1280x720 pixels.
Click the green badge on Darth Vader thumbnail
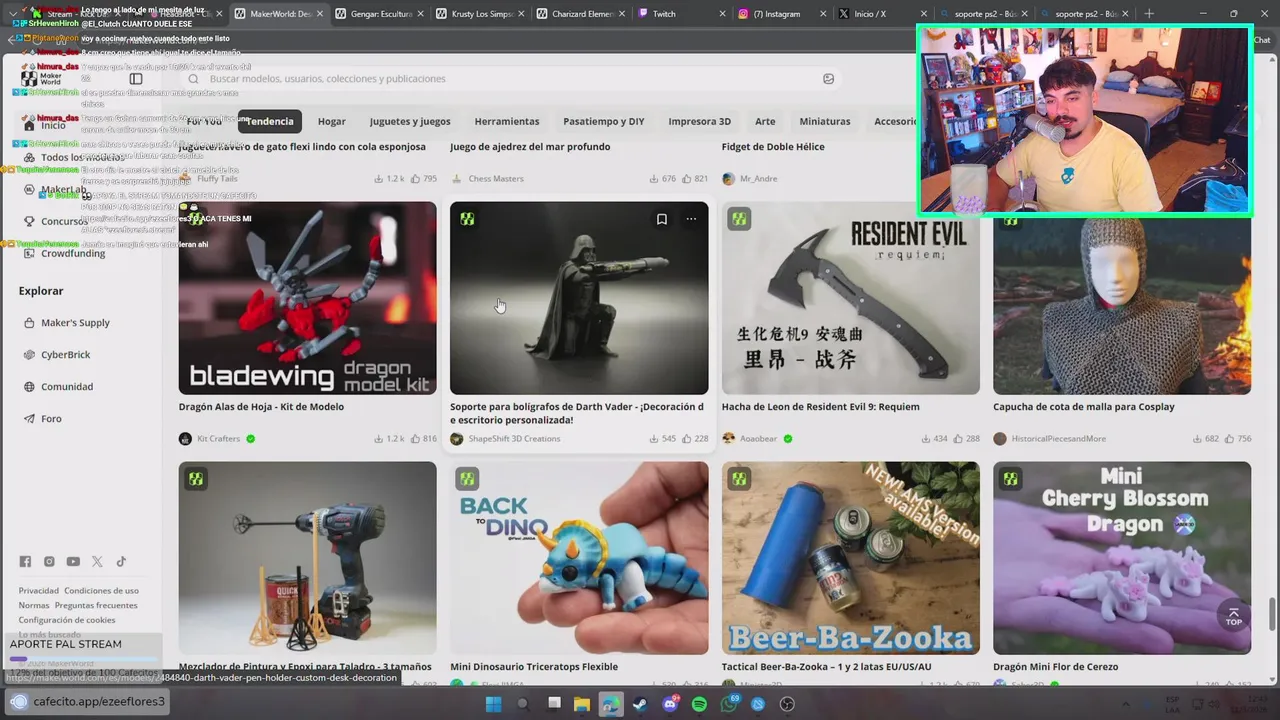pos(467,219)
